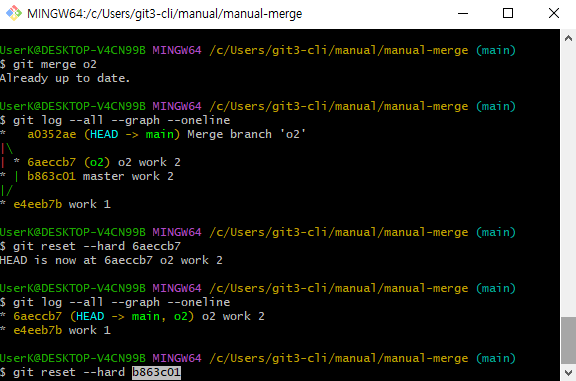Click 'b863c01 master work 2' log line
This screenshot has height=381, width=576.
click(x=100, y=176)
